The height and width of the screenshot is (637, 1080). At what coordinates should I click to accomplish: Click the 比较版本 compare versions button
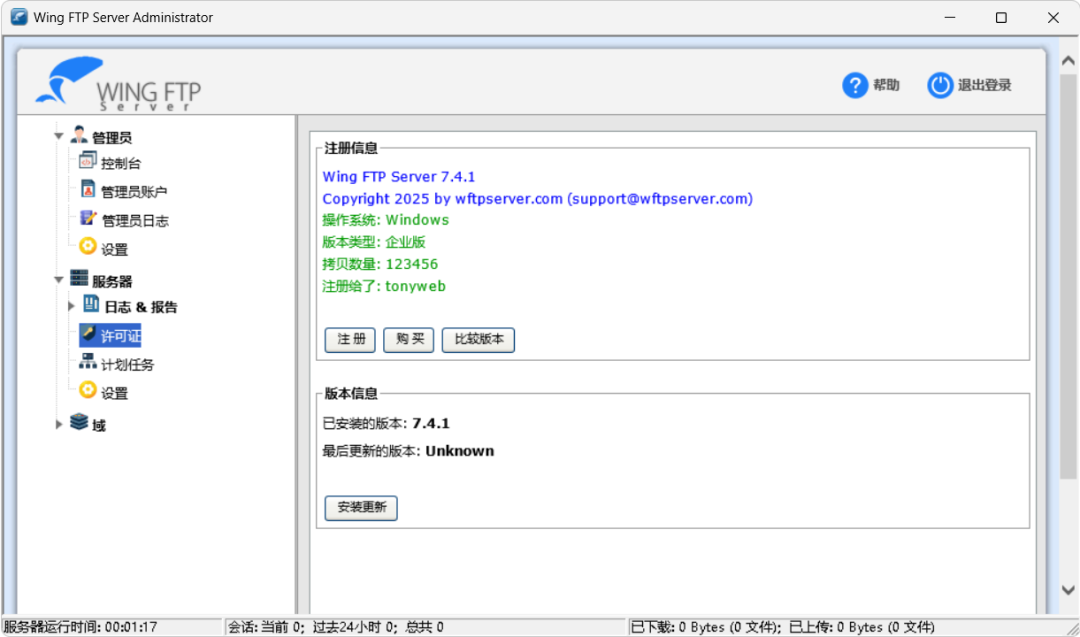pos(478,340)
